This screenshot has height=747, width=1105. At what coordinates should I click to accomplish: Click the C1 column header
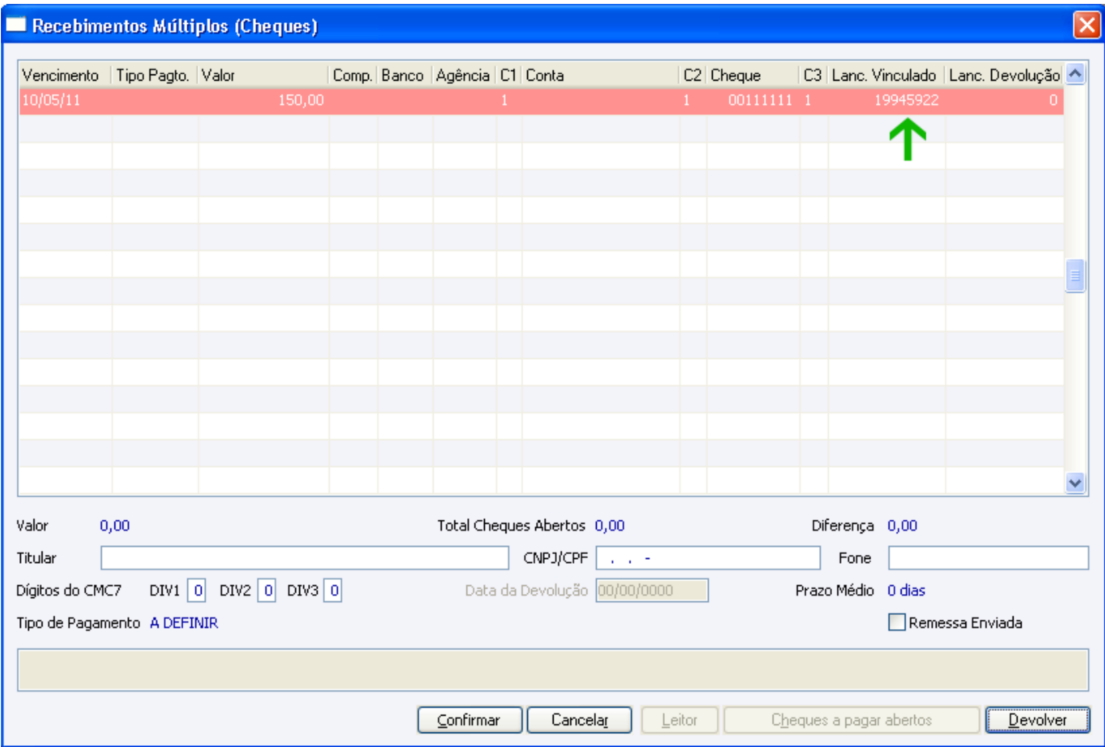(509, 75)
